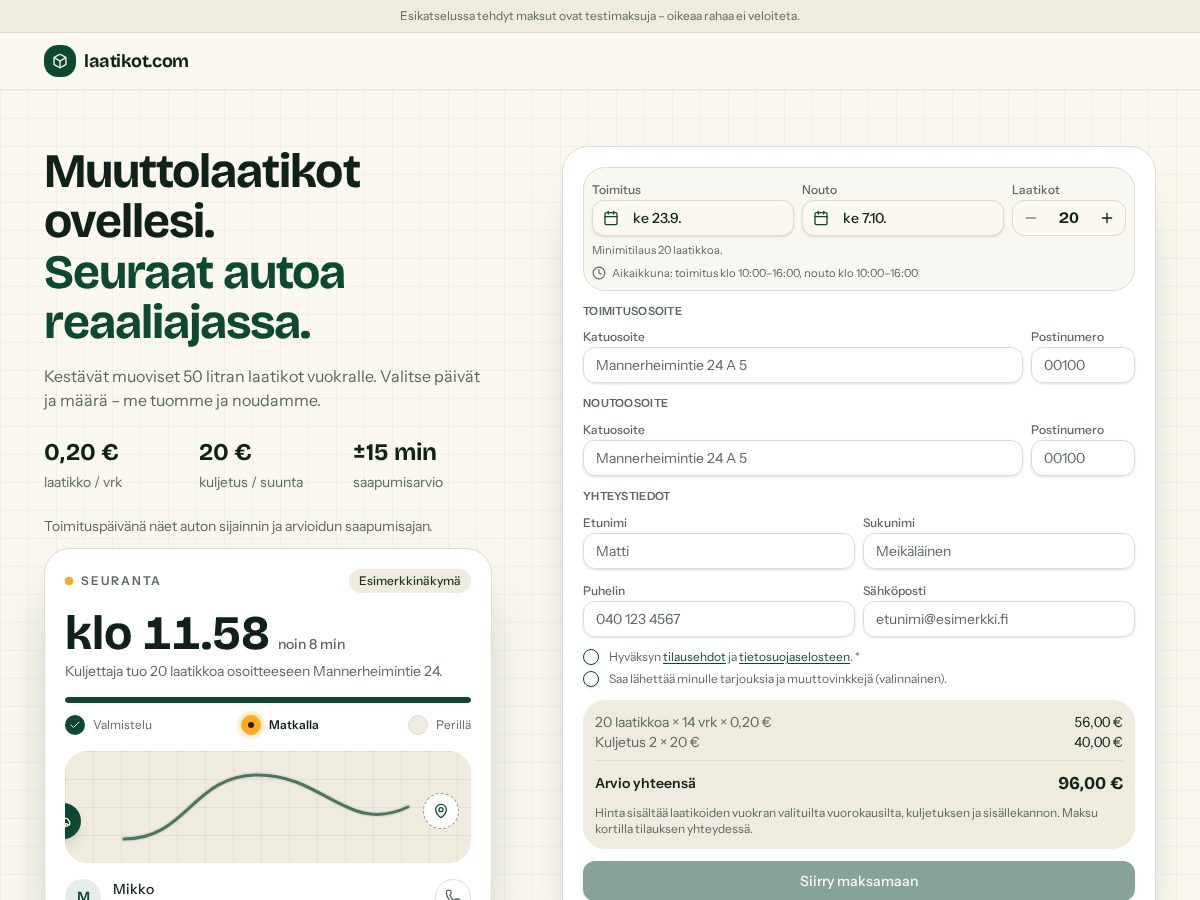
Task: Click the laatikot.com box logo icon
Action: coord(60,61)
